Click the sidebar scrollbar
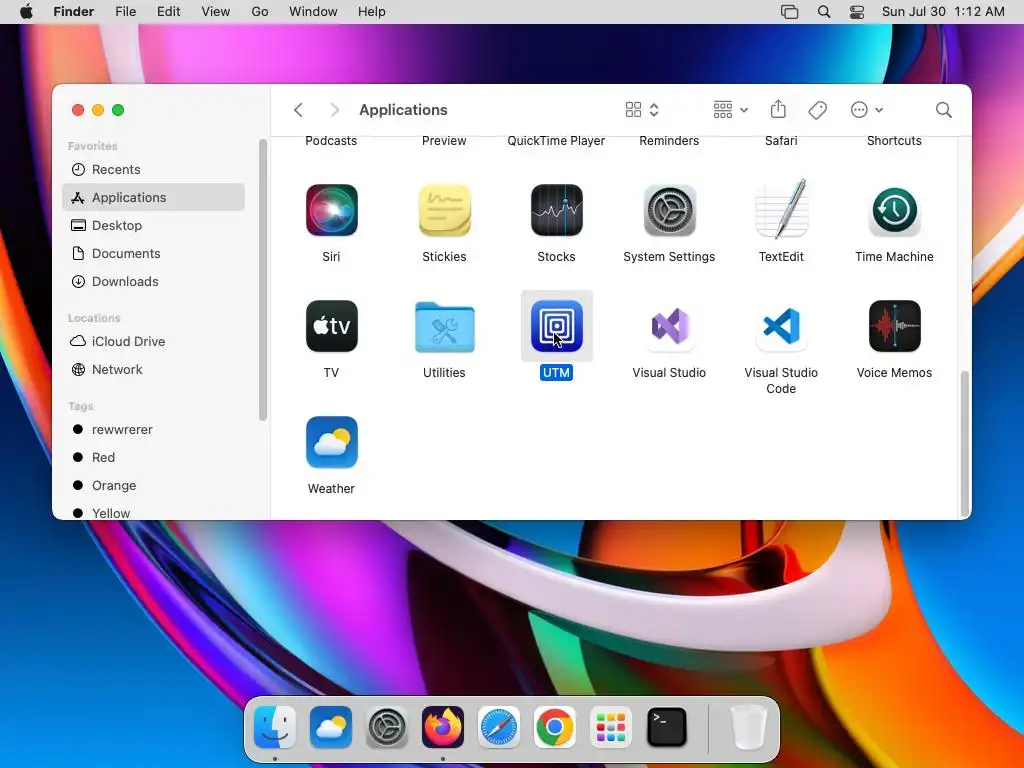This screenshot has height=768, width=1024. 263,280
